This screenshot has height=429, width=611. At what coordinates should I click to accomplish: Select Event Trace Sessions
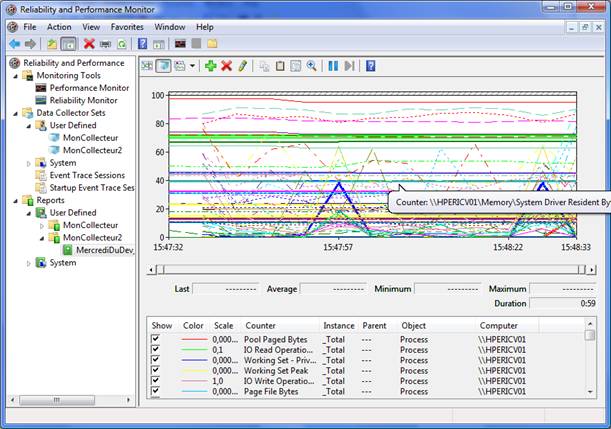[87, 175]
